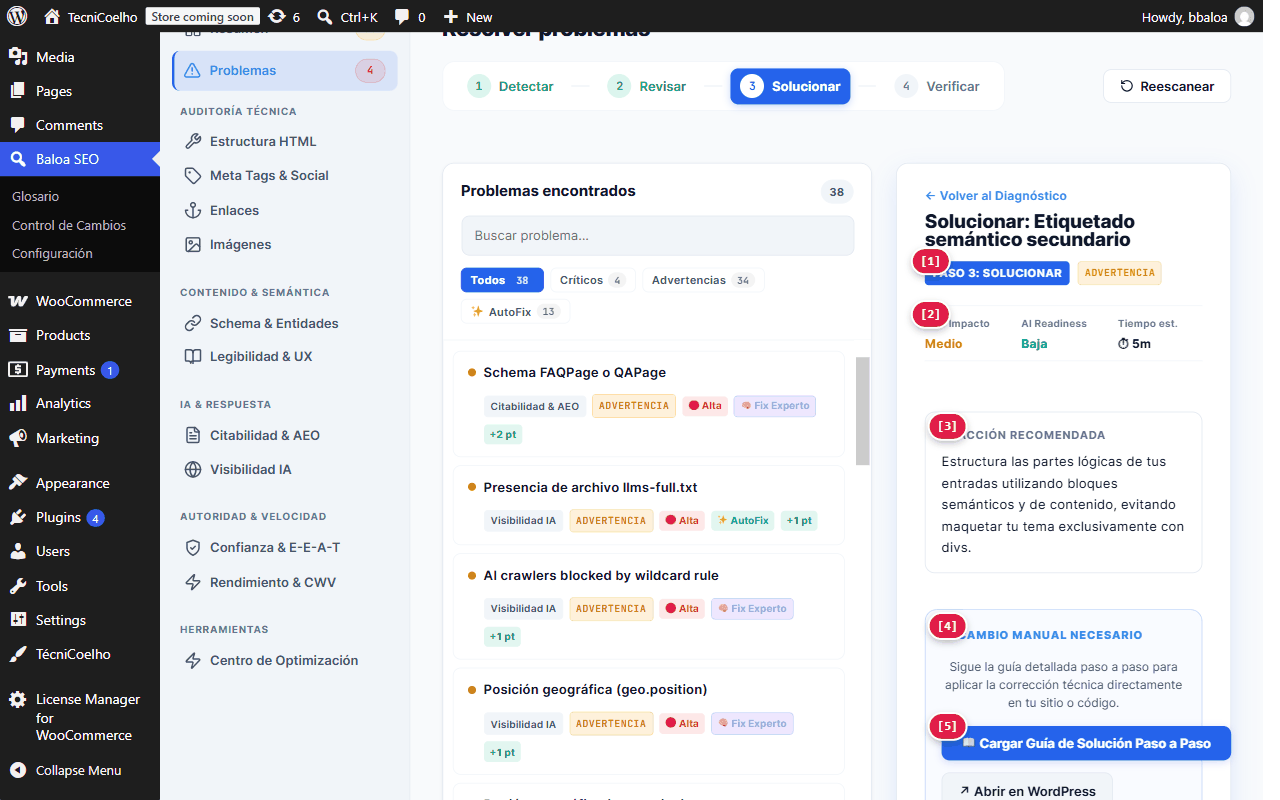Click the Appearance paintbrush icon

(17, 483)
